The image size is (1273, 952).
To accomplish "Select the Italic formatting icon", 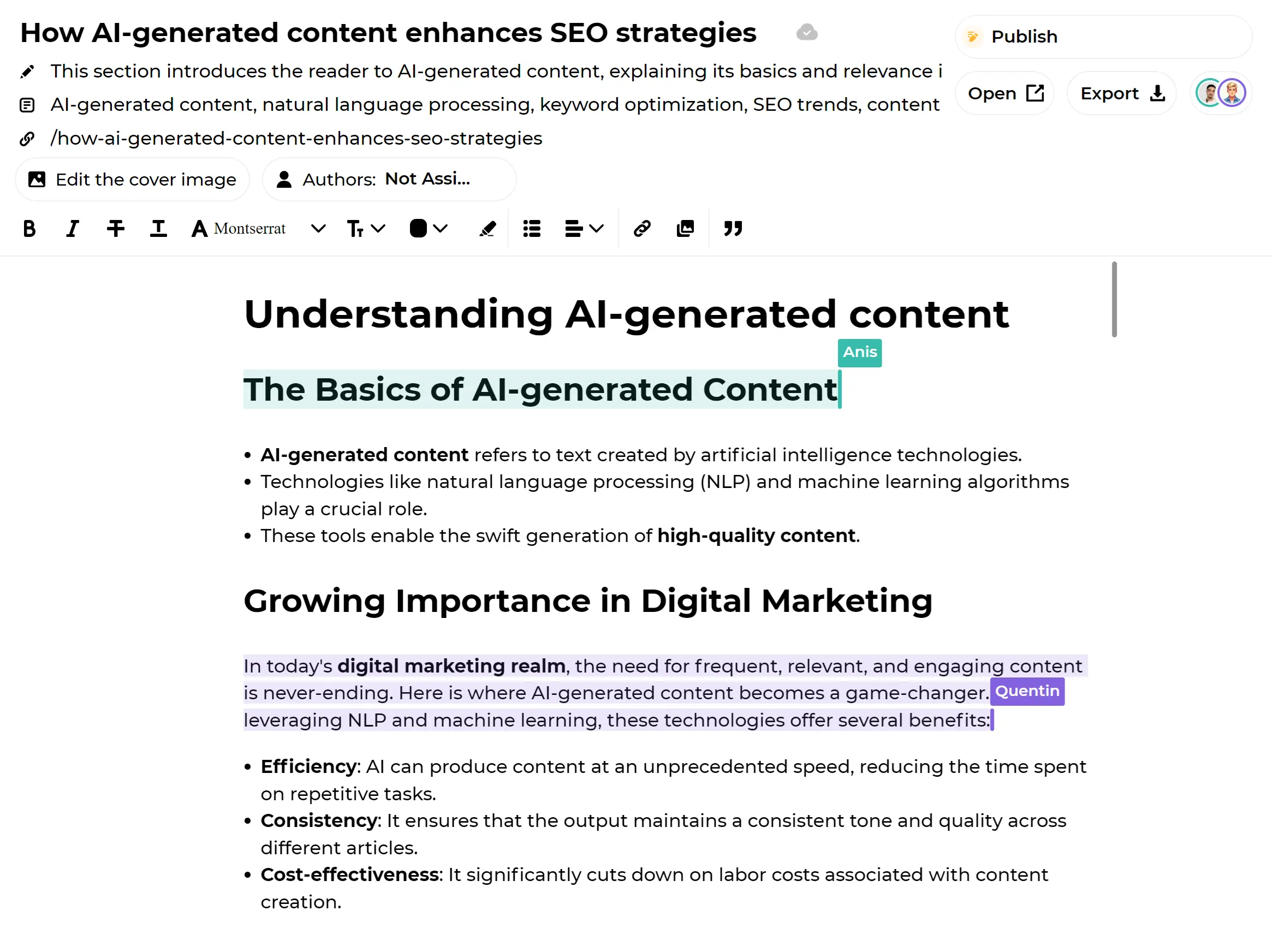I will (x=73, y=228).
